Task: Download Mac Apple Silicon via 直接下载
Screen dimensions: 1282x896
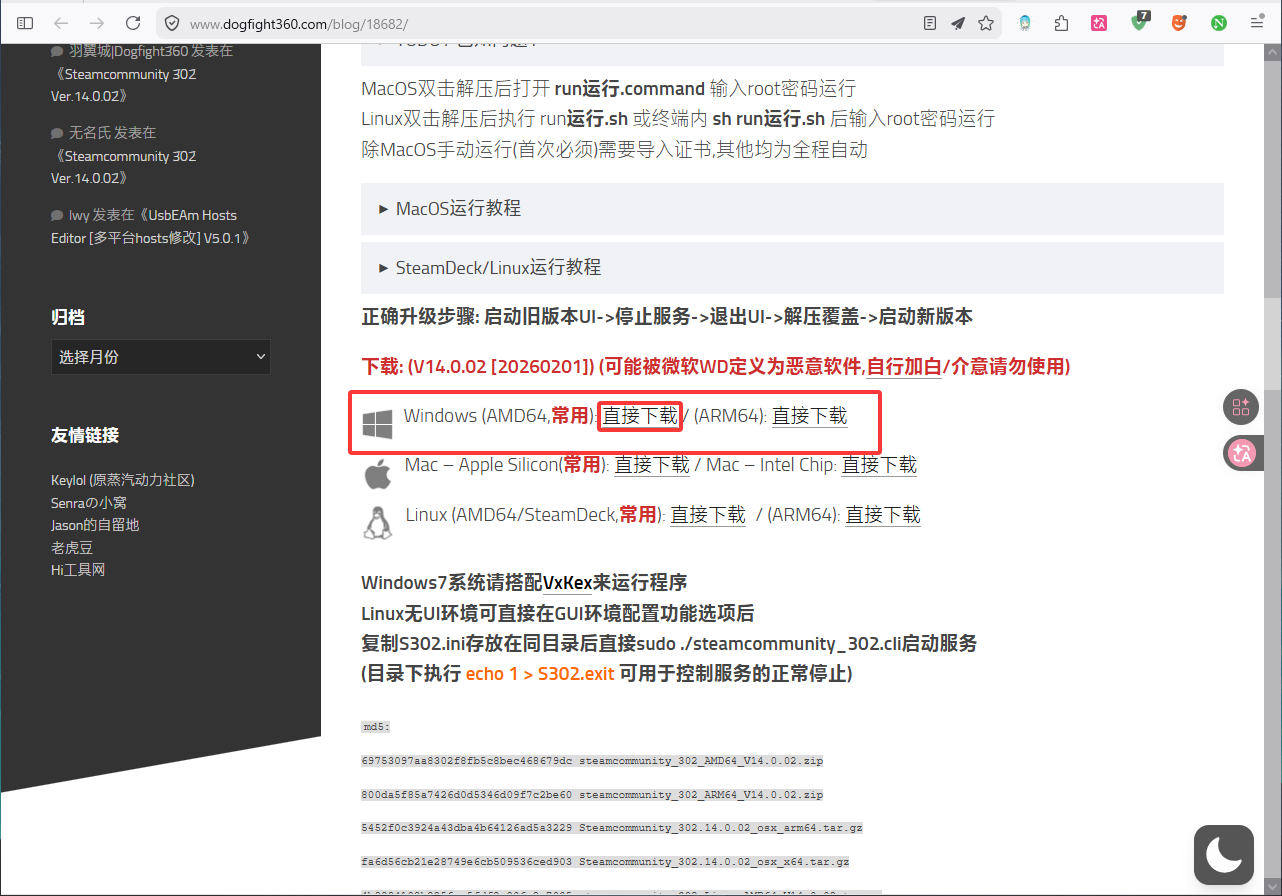Action: click(x=652, y=464)
